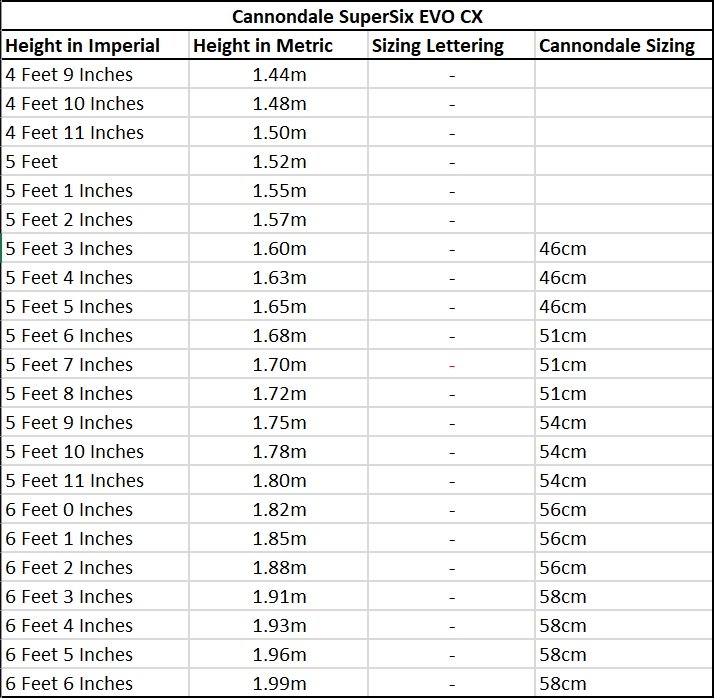Click the 5 Feet 11 Inches cell
714x698 pixels.
(95, 480)
